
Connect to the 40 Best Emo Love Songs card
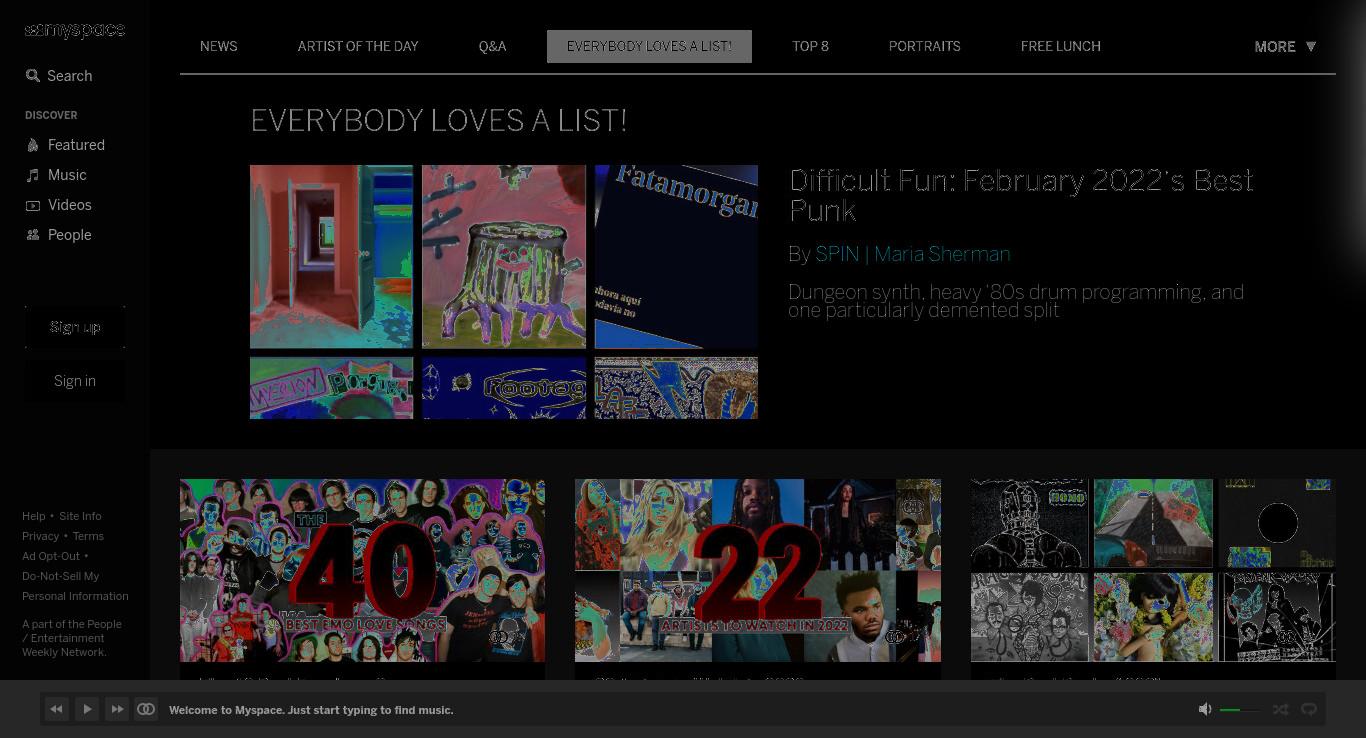point(499,636)
